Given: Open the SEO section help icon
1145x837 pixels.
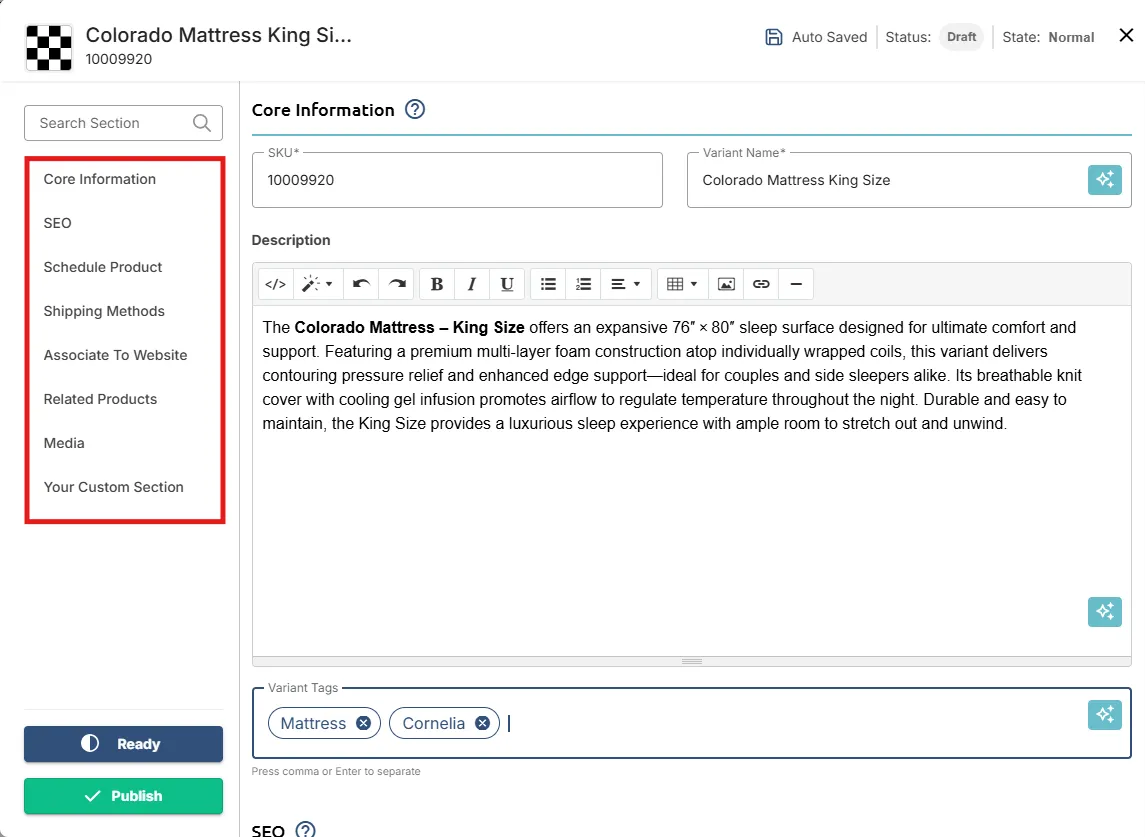Looking at the screenshot, I should (x=306, y=830).
